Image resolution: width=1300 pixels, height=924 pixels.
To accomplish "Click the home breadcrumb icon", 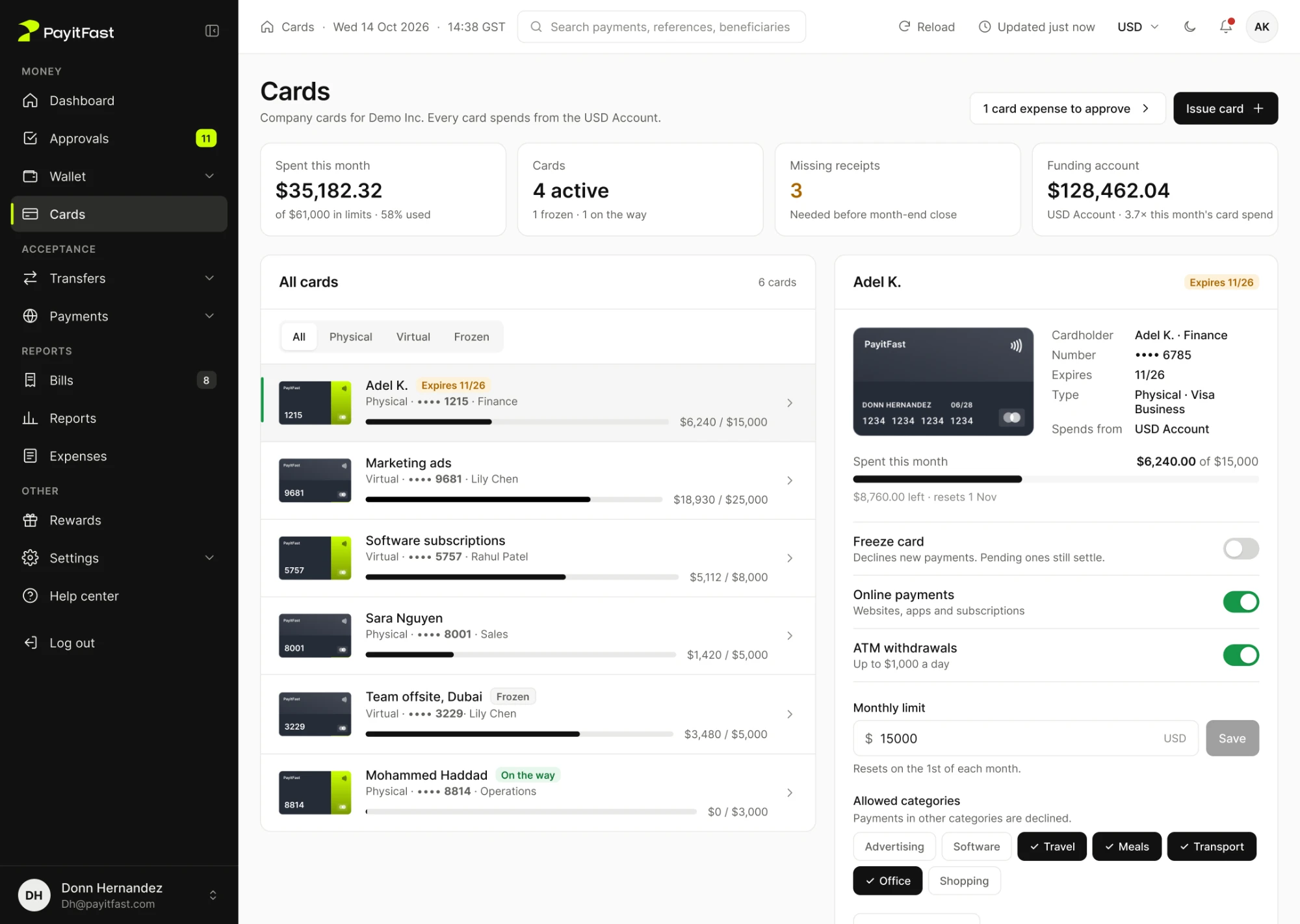I will (267, 27).
